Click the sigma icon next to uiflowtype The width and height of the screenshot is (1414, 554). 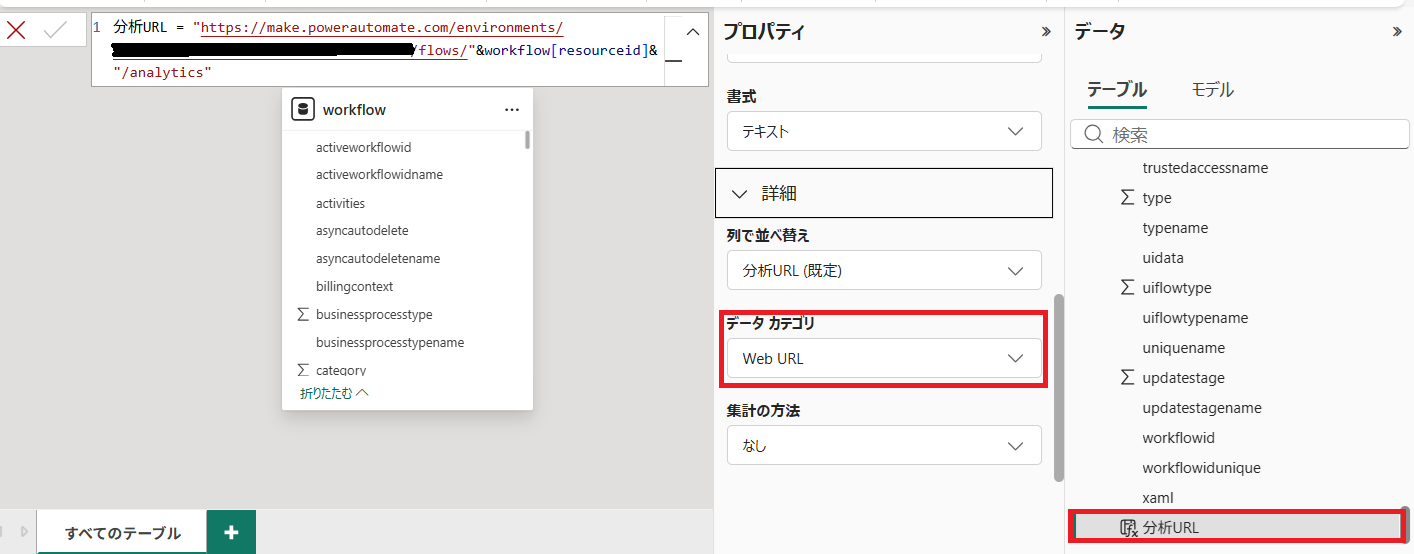pyautogui.click(x=1127, y=288)
